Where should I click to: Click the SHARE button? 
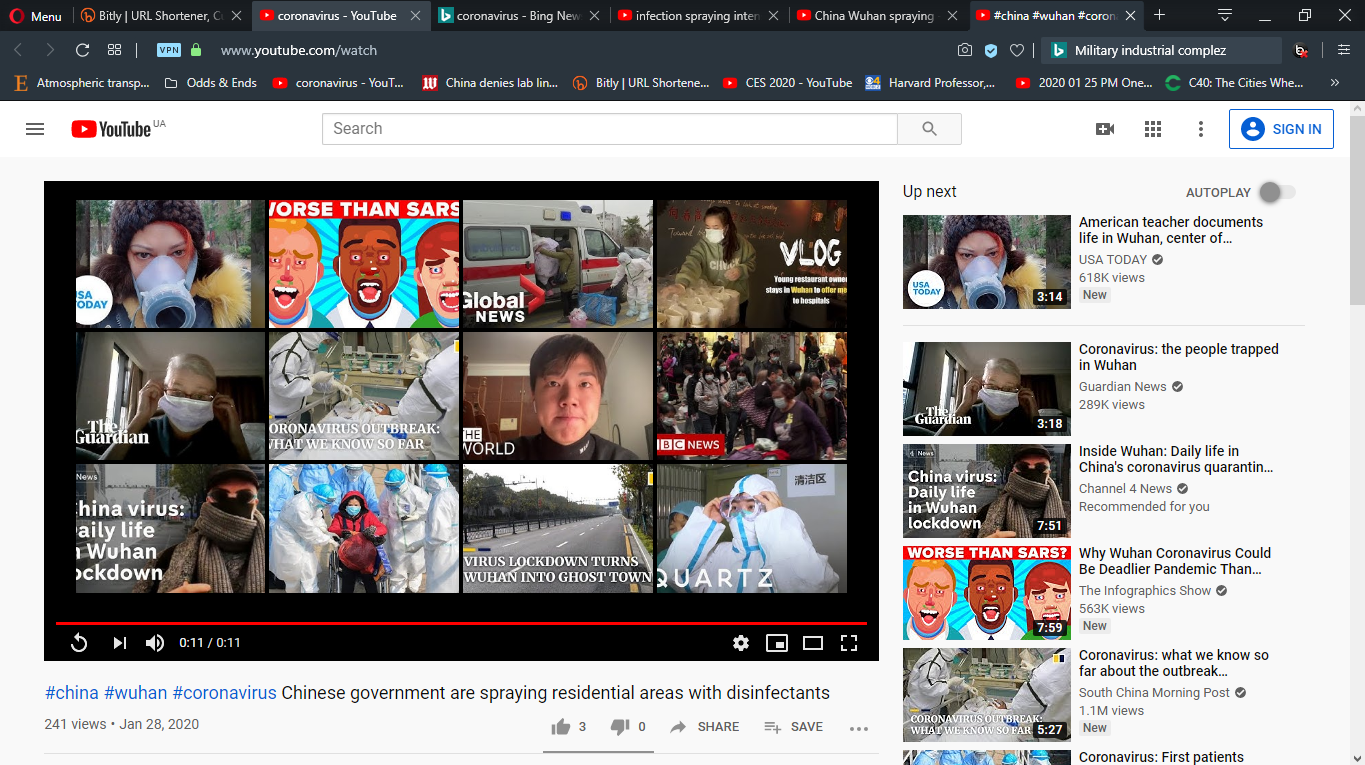pyautogui.click(x=705, y=727)
